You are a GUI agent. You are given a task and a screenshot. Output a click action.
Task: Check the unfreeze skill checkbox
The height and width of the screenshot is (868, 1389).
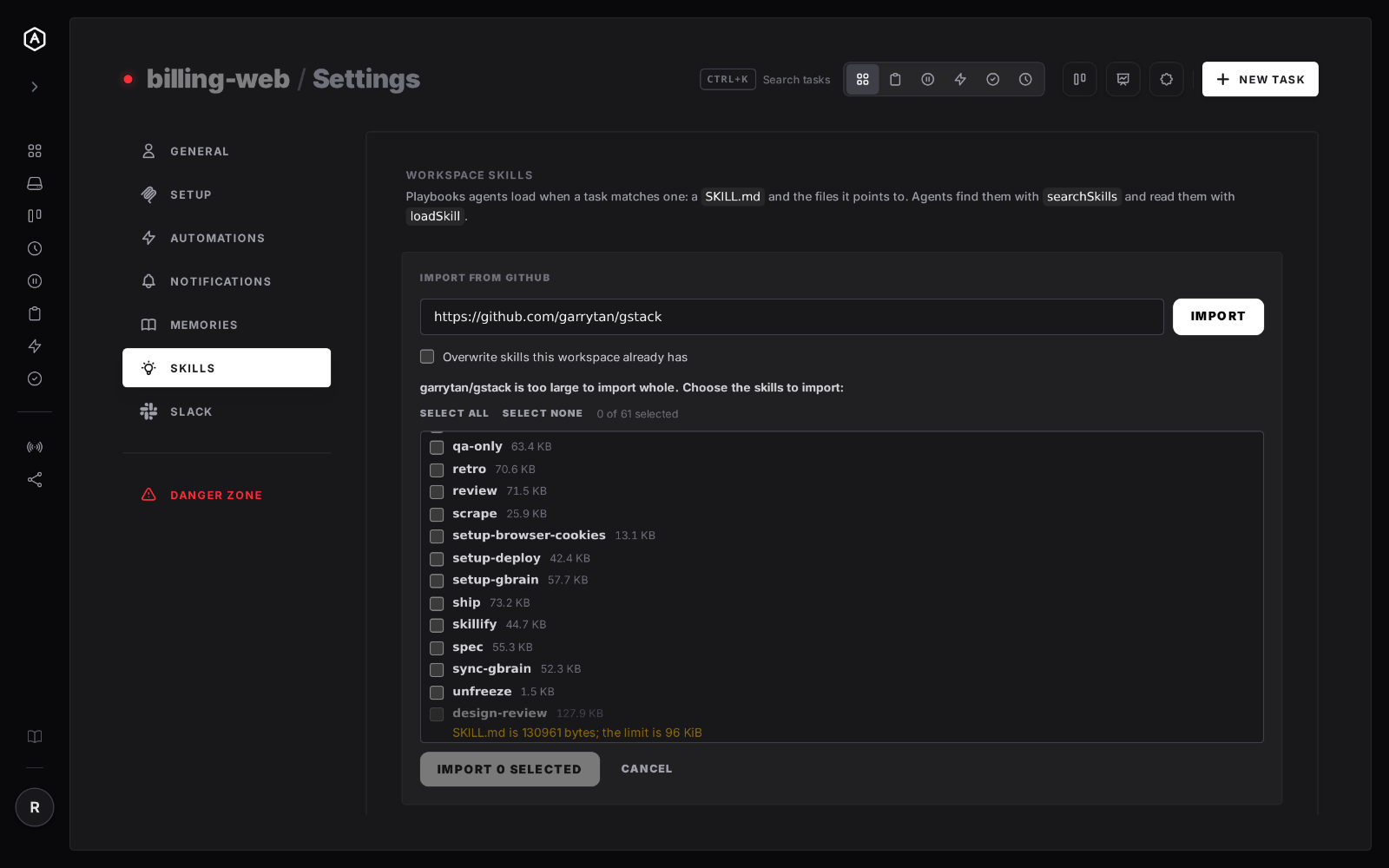click(437, 692)
